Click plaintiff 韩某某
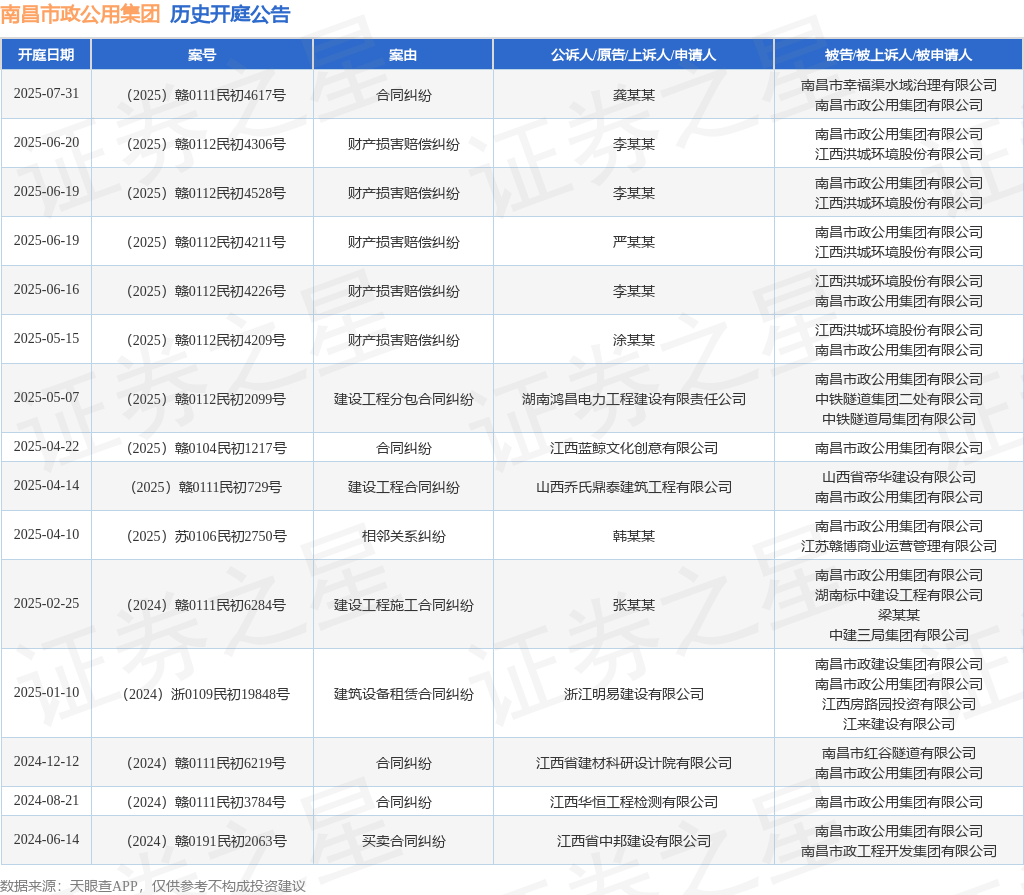Image resolution: width=1024 pixels, height=895 pixels. pyautogui.click(x=633, y=536)
